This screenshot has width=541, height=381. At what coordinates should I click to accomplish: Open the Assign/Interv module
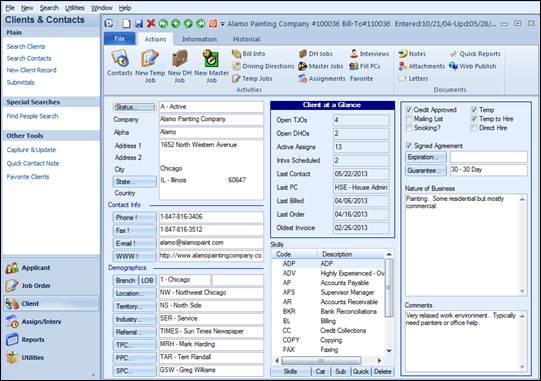pyautogui.click(x=51, y=322)
